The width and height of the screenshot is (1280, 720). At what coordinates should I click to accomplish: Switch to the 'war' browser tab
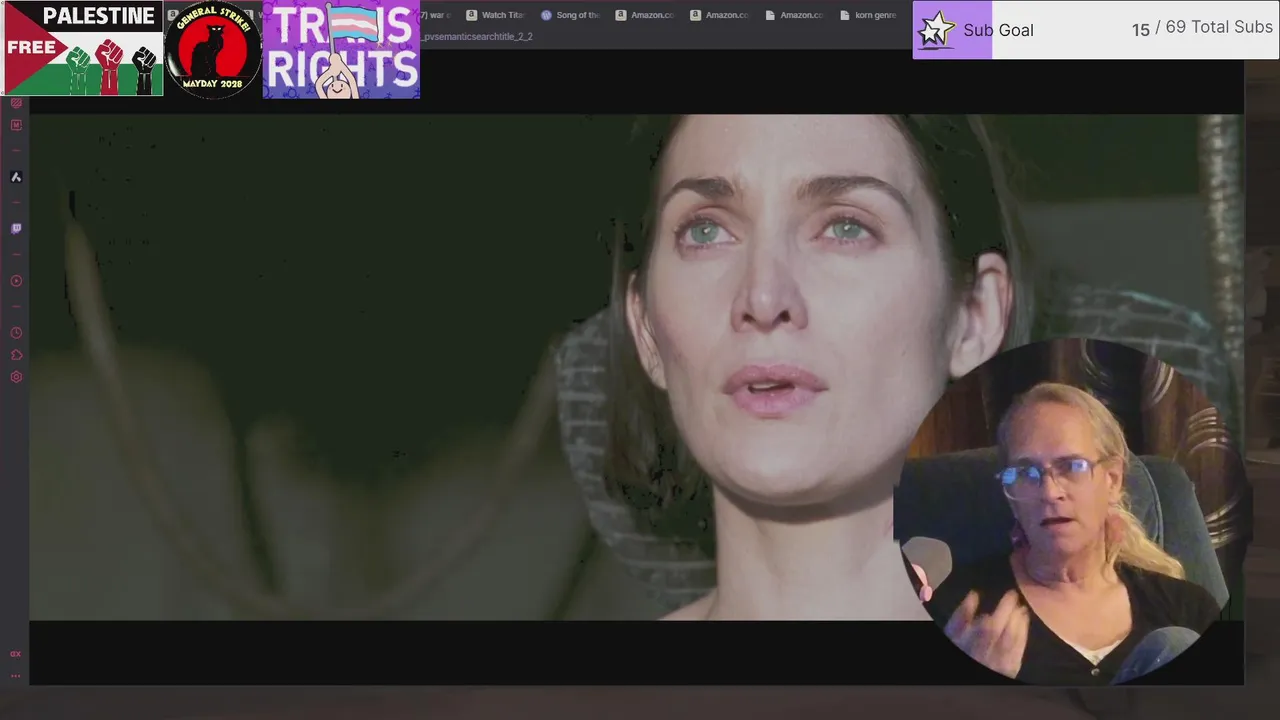click(x=437, y=15)
